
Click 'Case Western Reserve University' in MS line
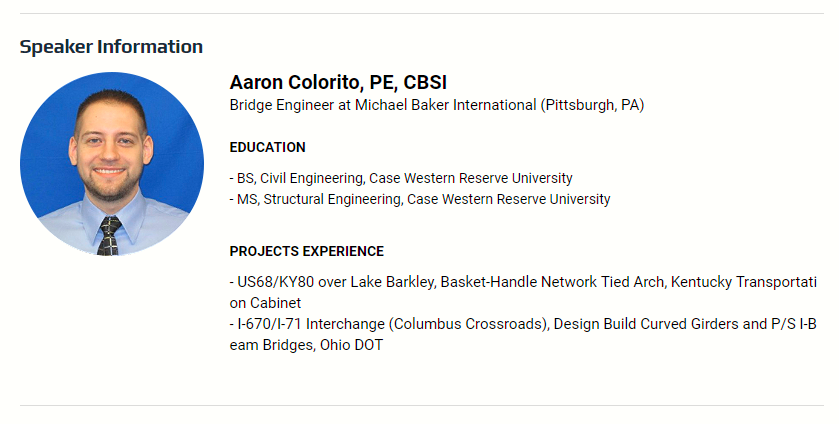509,199
